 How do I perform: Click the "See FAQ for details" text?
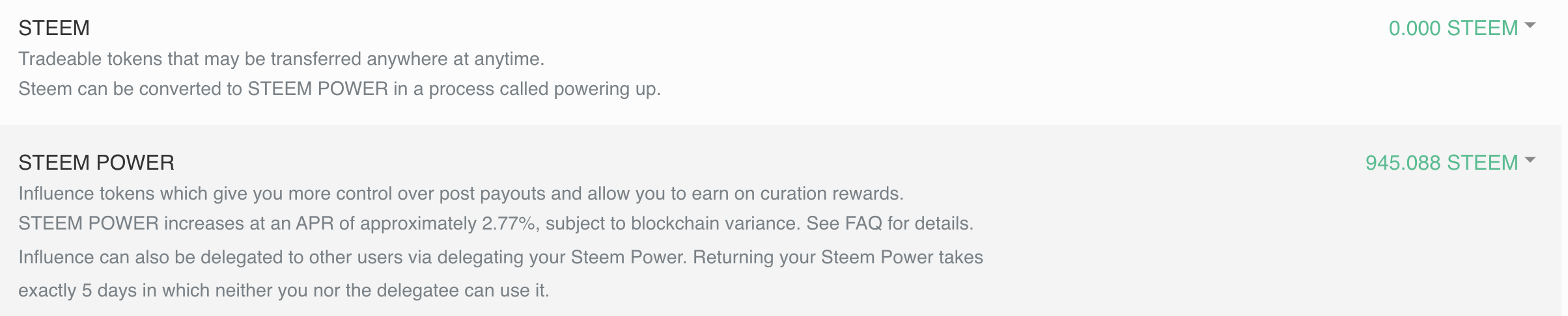(889, 224)
